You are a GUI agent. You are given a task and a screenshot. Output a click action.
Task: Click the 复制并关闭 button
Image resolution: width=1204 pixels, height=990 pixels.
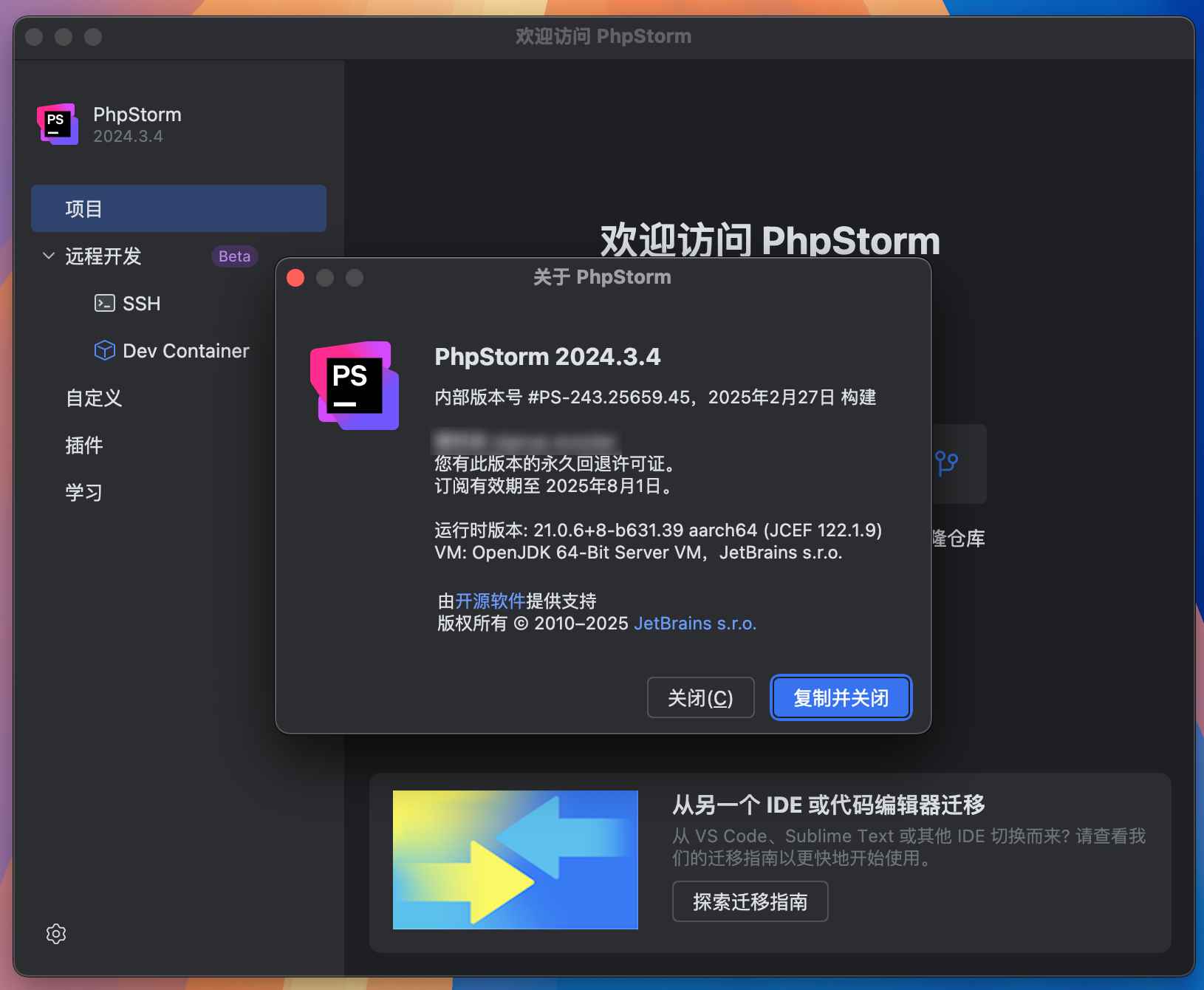click(x=841, y=697)
